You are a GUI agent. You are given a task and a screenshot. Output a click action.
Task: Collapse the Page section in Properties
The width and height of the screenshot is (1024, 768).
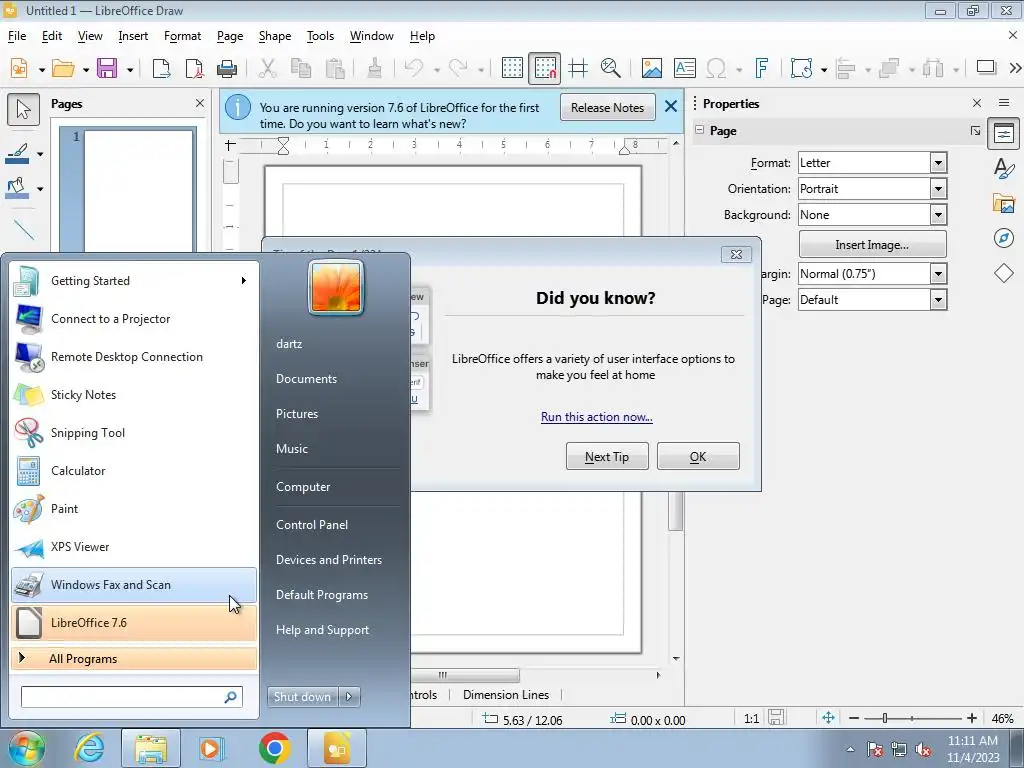pyautogui.click(x=700, y=130)
